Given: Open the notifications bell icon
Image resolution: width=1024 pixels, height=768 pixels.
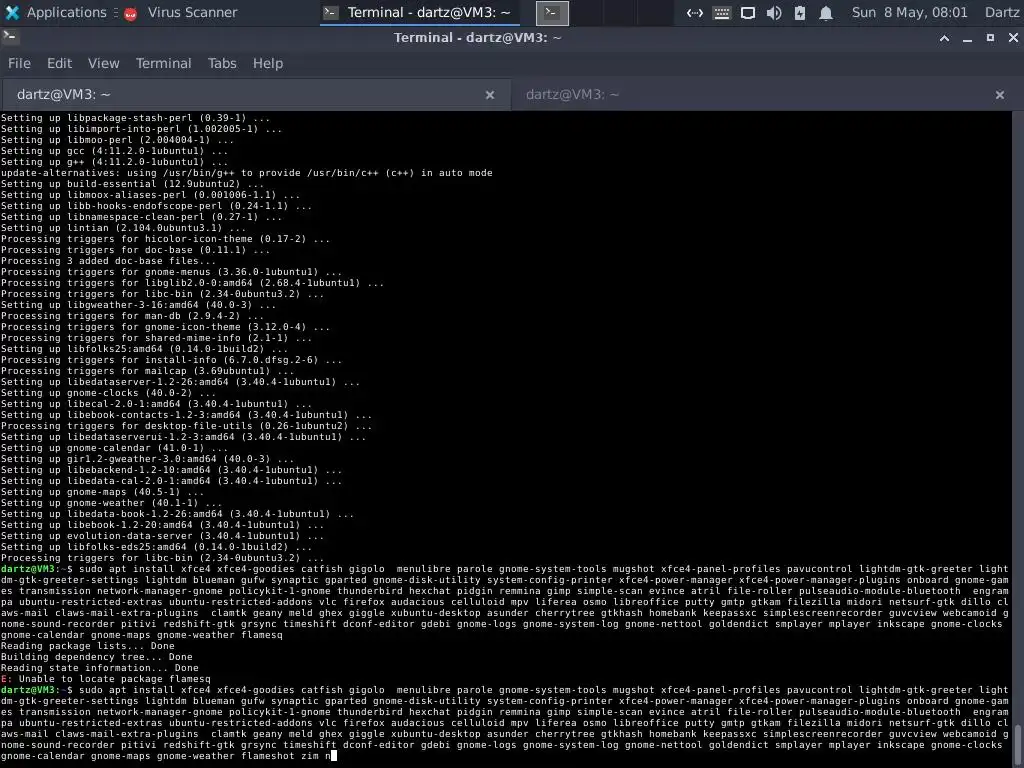Looking at the screenshot, I should [x=826, y=13].
